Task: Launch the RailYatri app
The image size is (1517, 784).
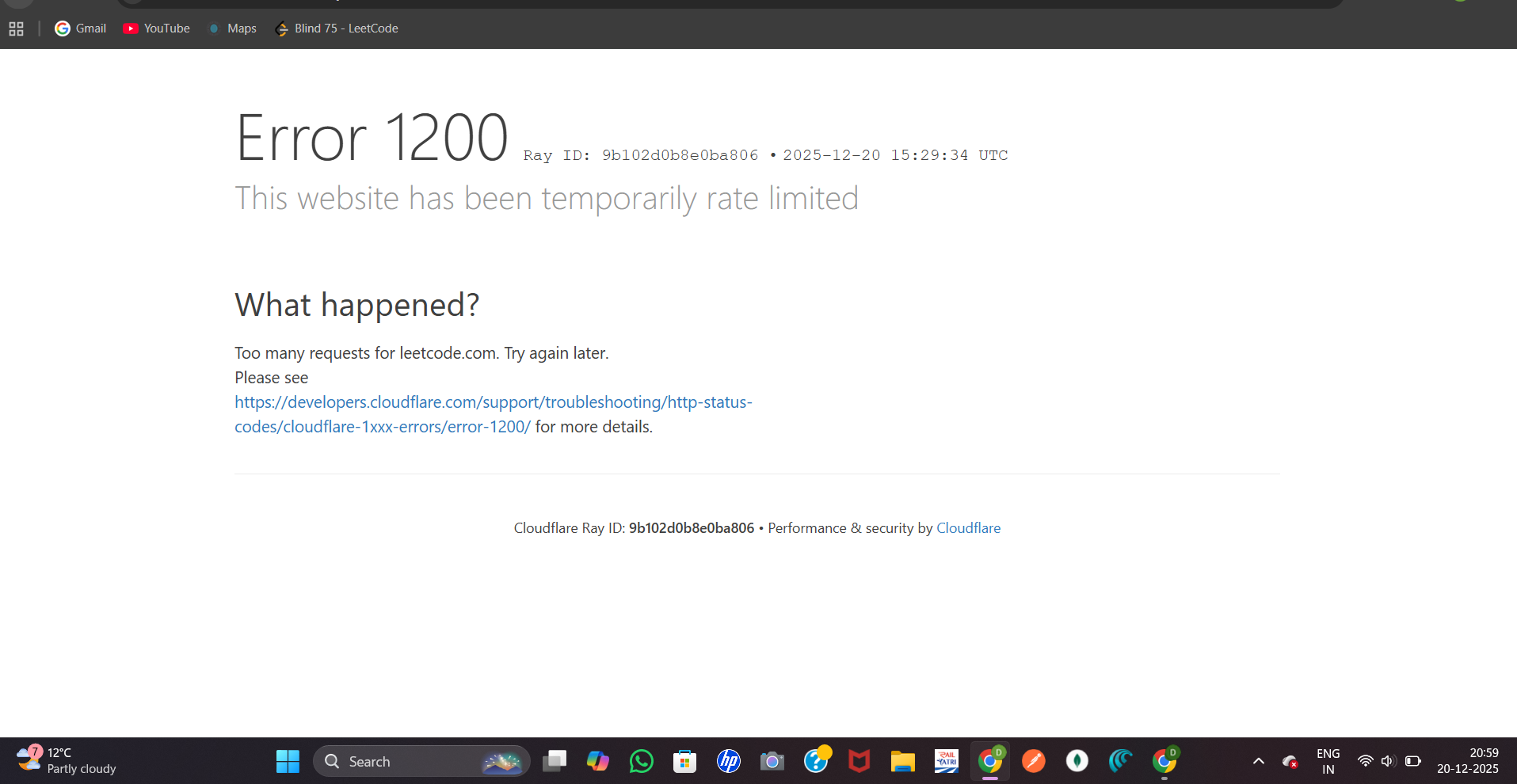Action: 945,761
